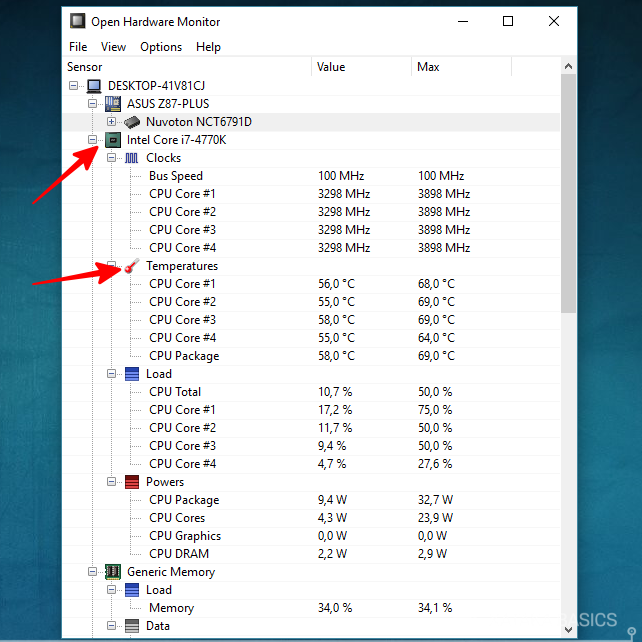Collapse the Generic Memory node

tap(93, 572)
